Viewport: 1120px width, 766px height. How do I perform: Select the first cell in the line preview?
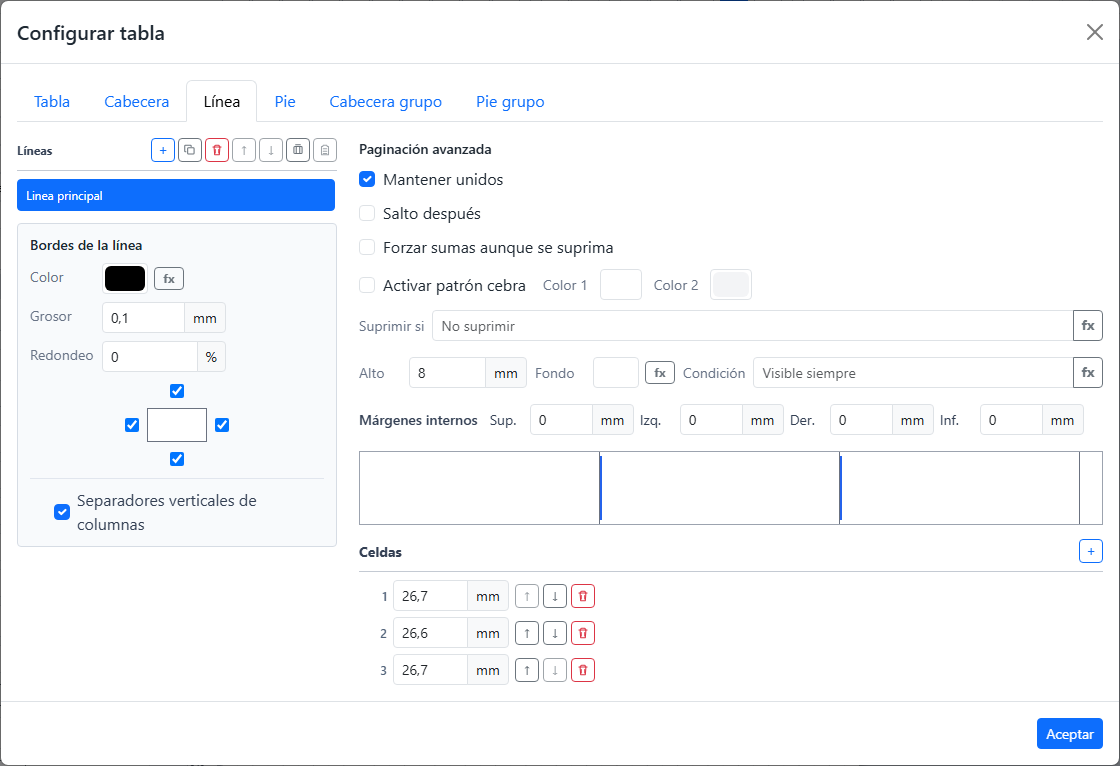coord(479,488)
